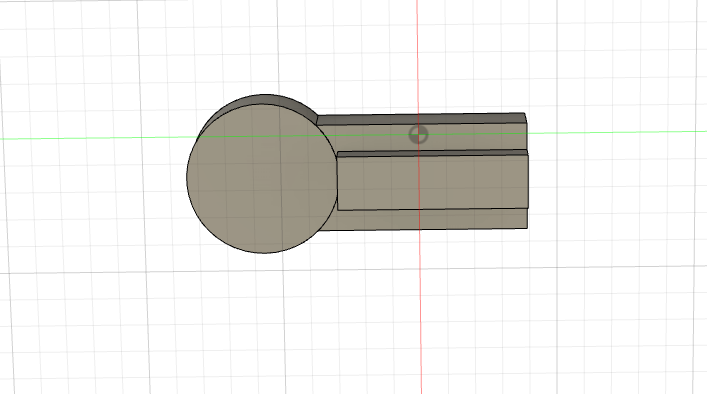Select the large circular front face
Screen dimensions: 707x394
[262, 179]
